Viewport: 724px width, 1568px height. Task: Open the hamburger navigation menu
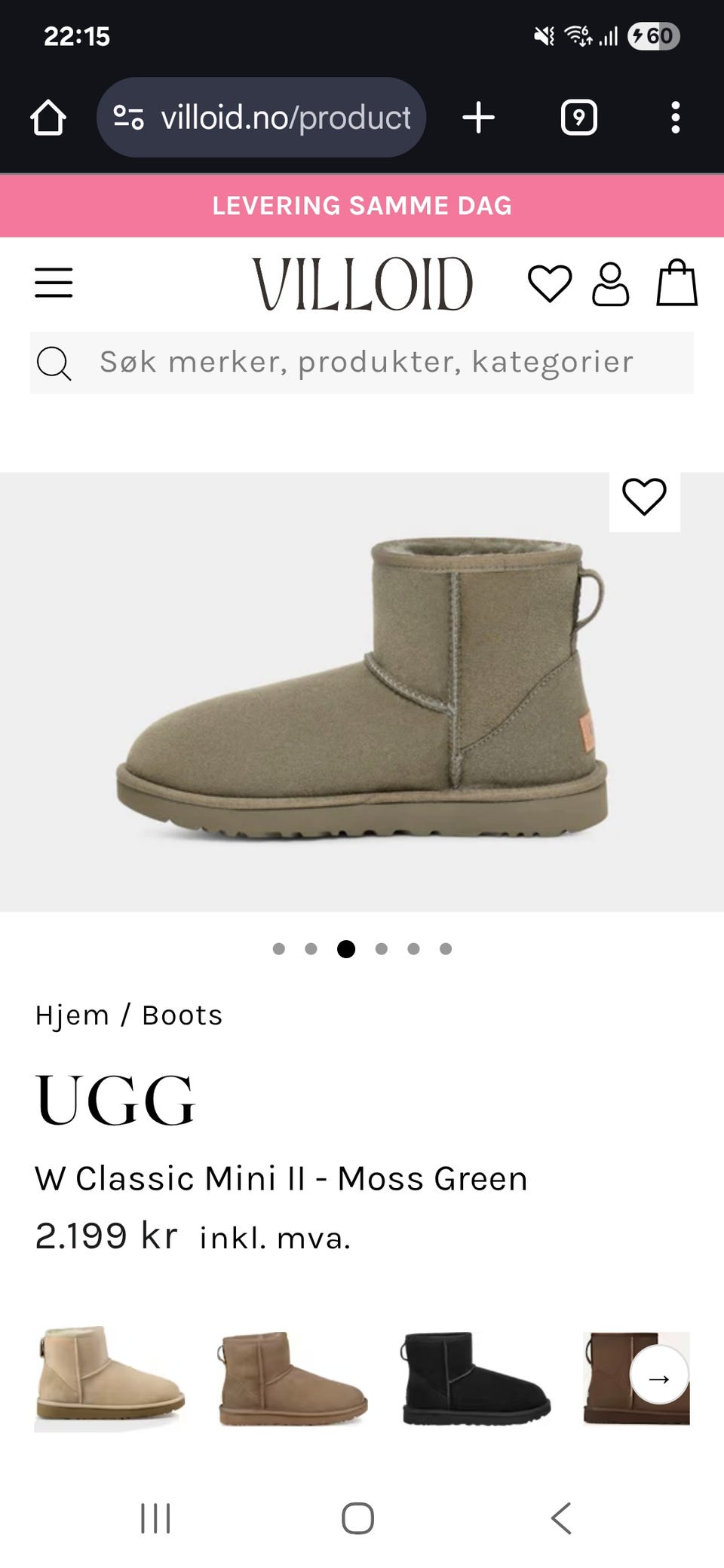pyautogui.click(x=54, y=283)
